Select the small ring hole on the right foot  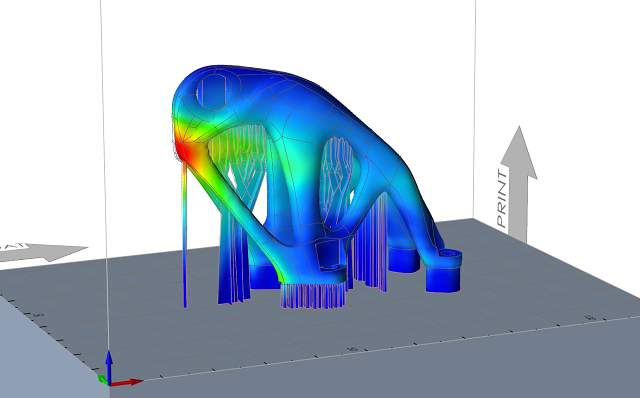tap(448, 253)
